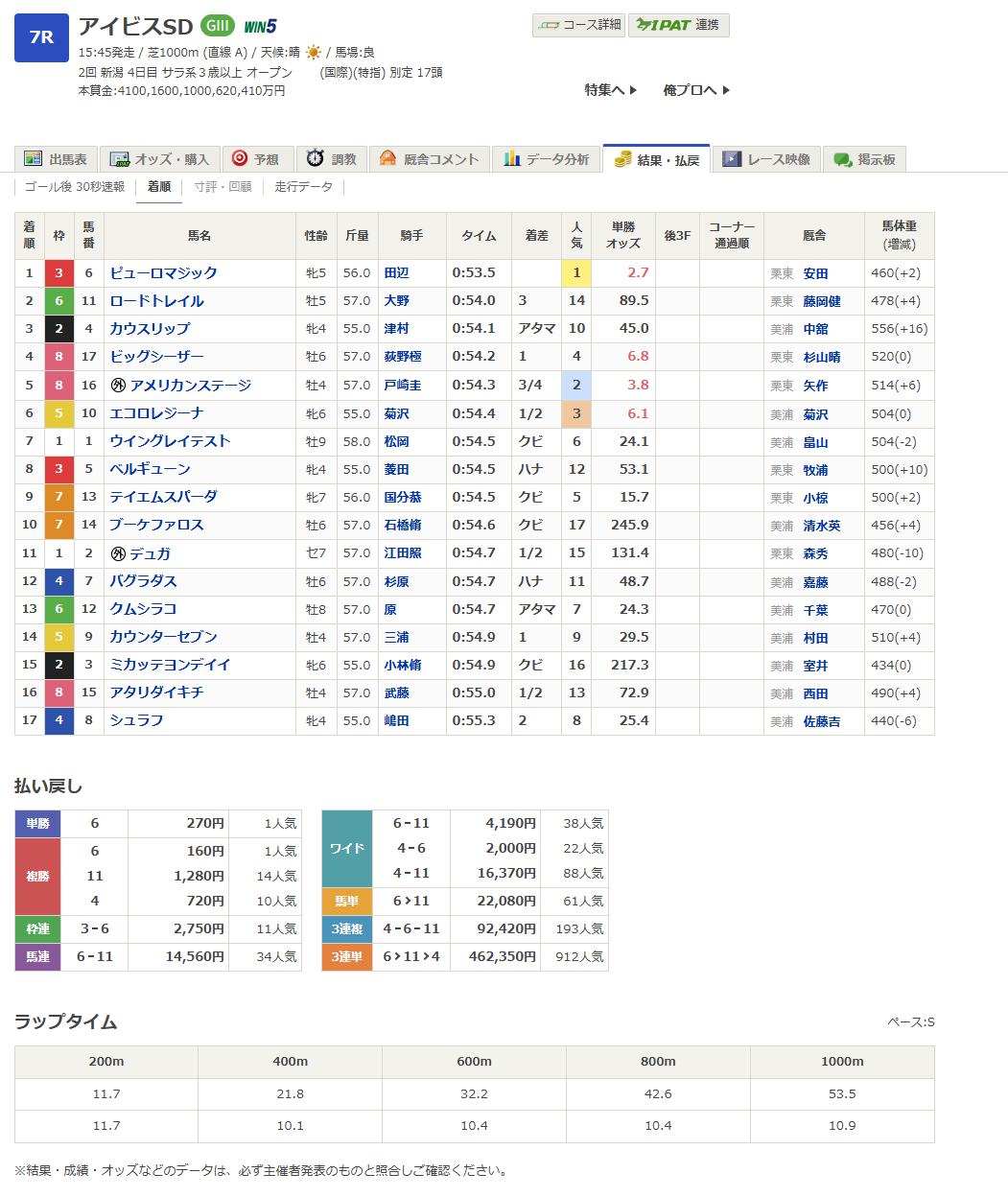Screen dimensions: 1008x1197
Task: Click the blue 2人気 popularity cell
Action: click(x=576, y=386)
